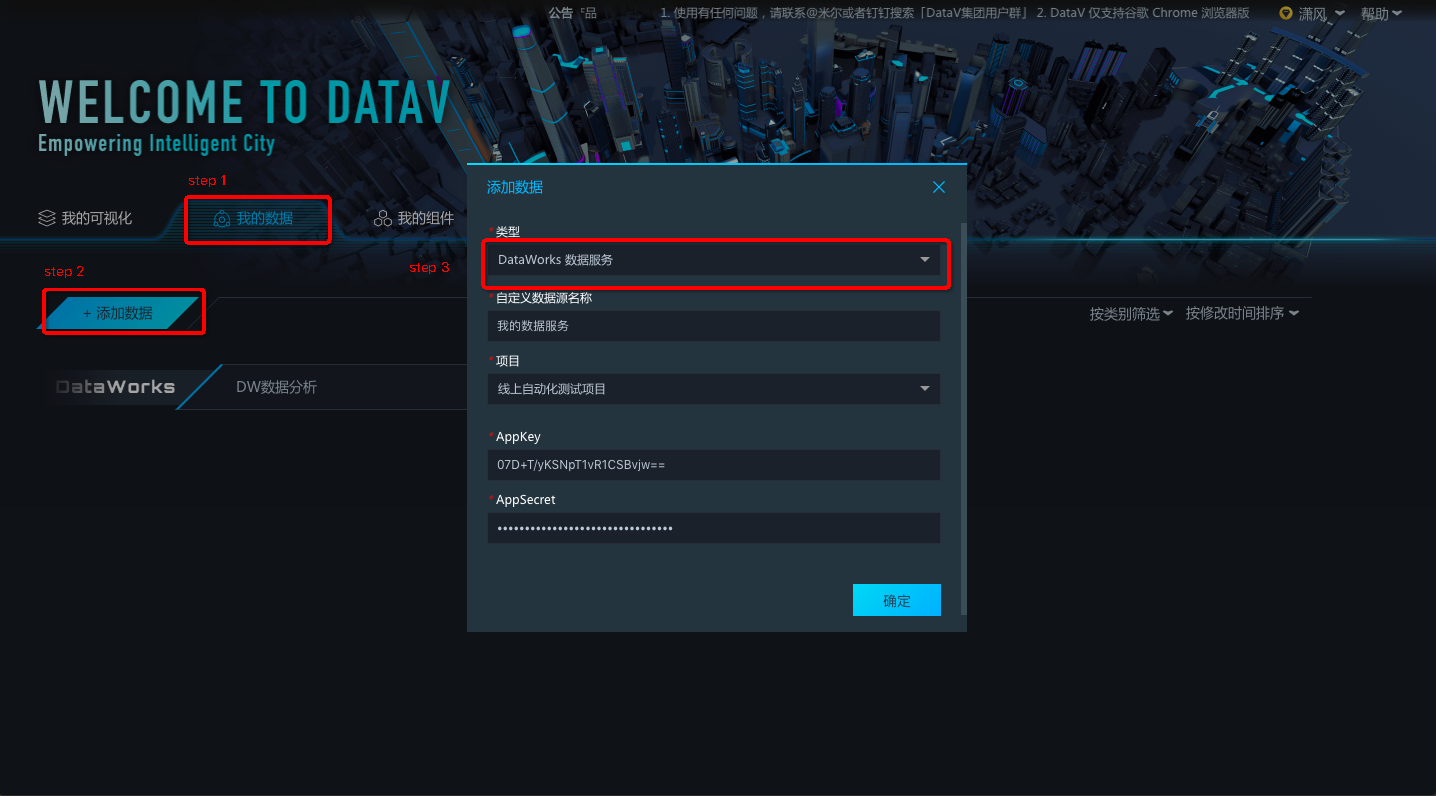Viewport: 1436px width, 796px height.
Task: Click the AppKey input field
Action: 714,465
